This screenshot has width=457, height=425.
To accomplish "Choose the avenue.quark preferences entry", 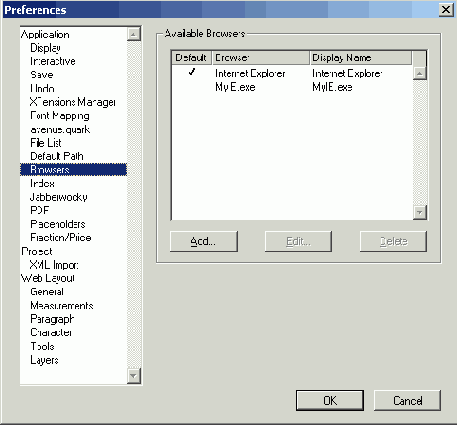I will (60, 129).
